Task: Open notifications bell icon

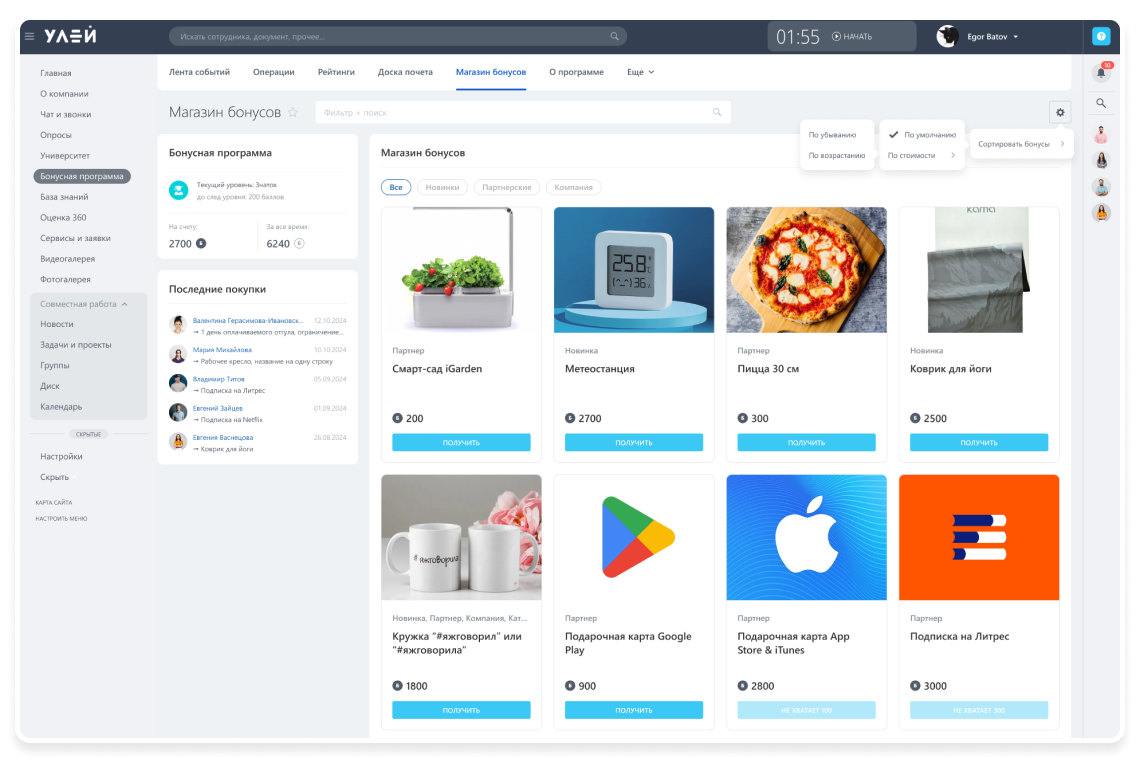Action: point(1101,72)
